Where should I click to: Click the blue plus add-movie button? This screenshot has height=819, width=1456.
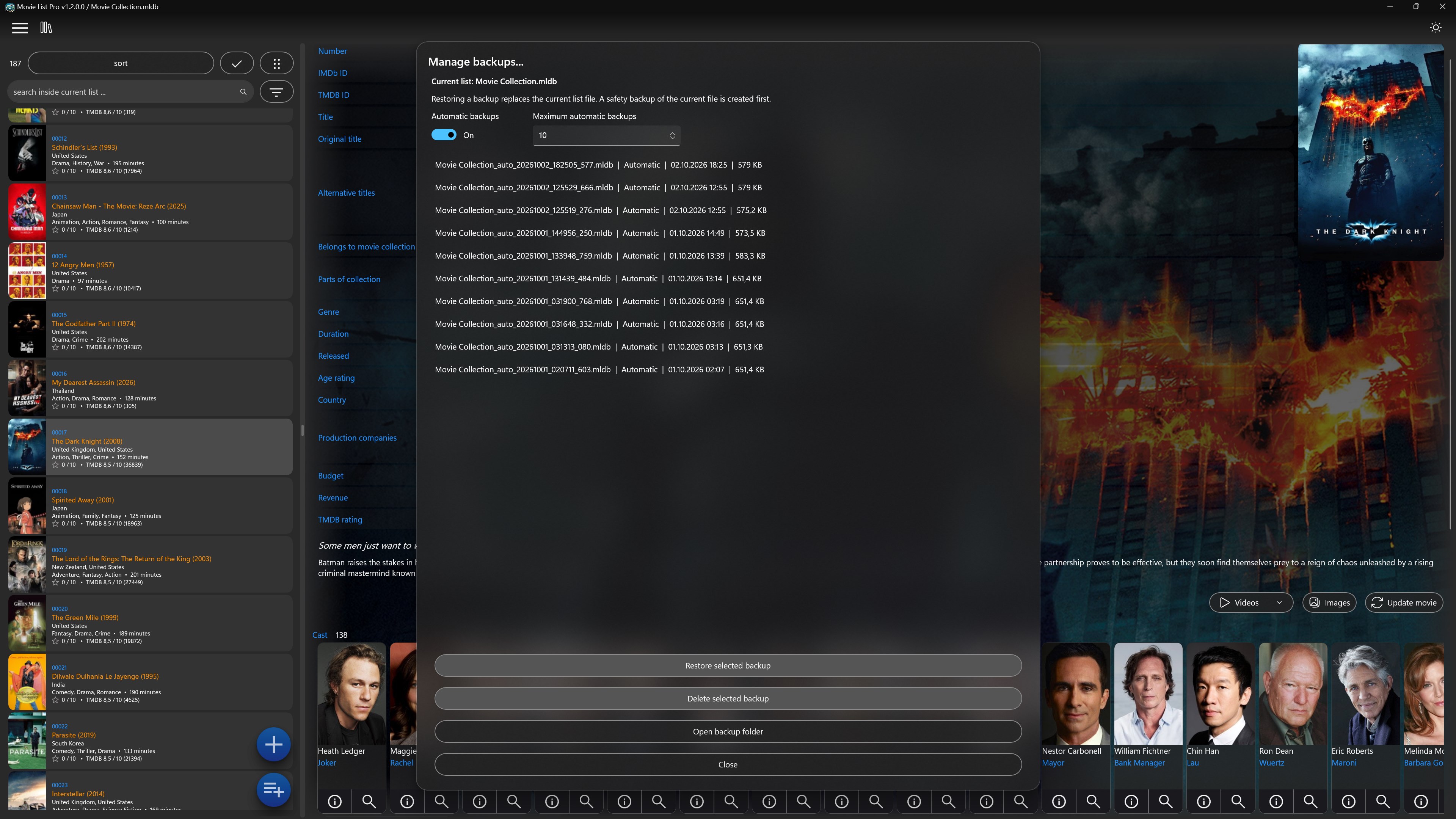(x=273, y=744)
